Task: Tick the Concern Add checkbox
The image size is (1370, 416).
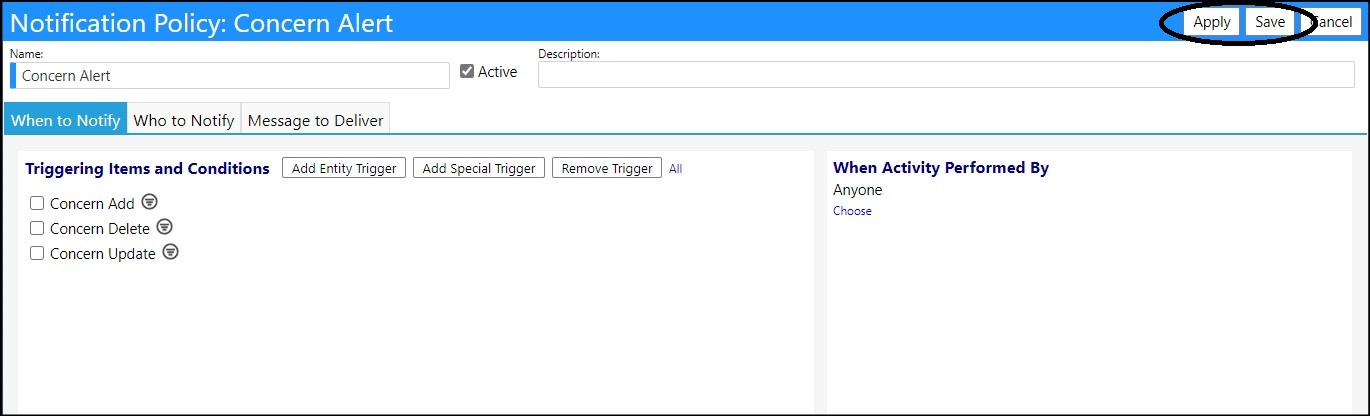Action: (37, 203)
